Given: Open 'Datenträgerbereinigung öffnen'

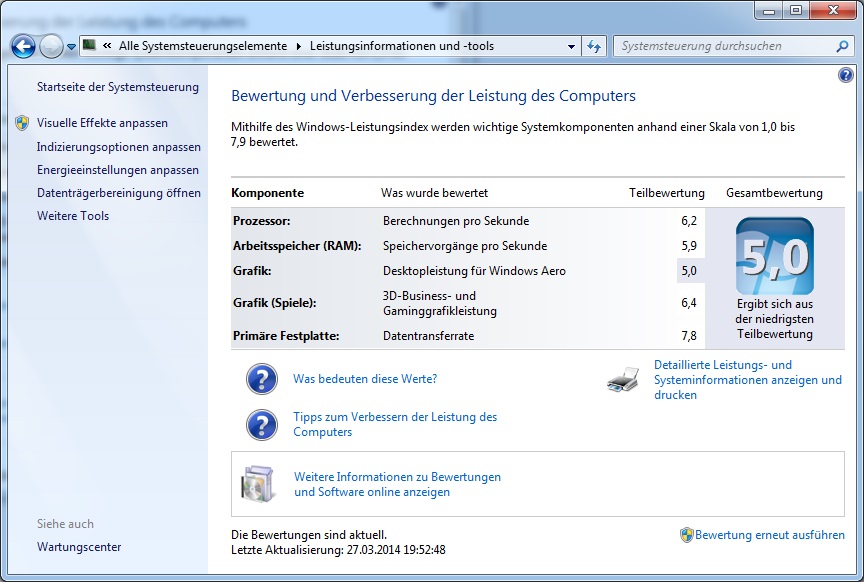Looking at the screenshot, I should pyautogui.click(x=118, y=193).
